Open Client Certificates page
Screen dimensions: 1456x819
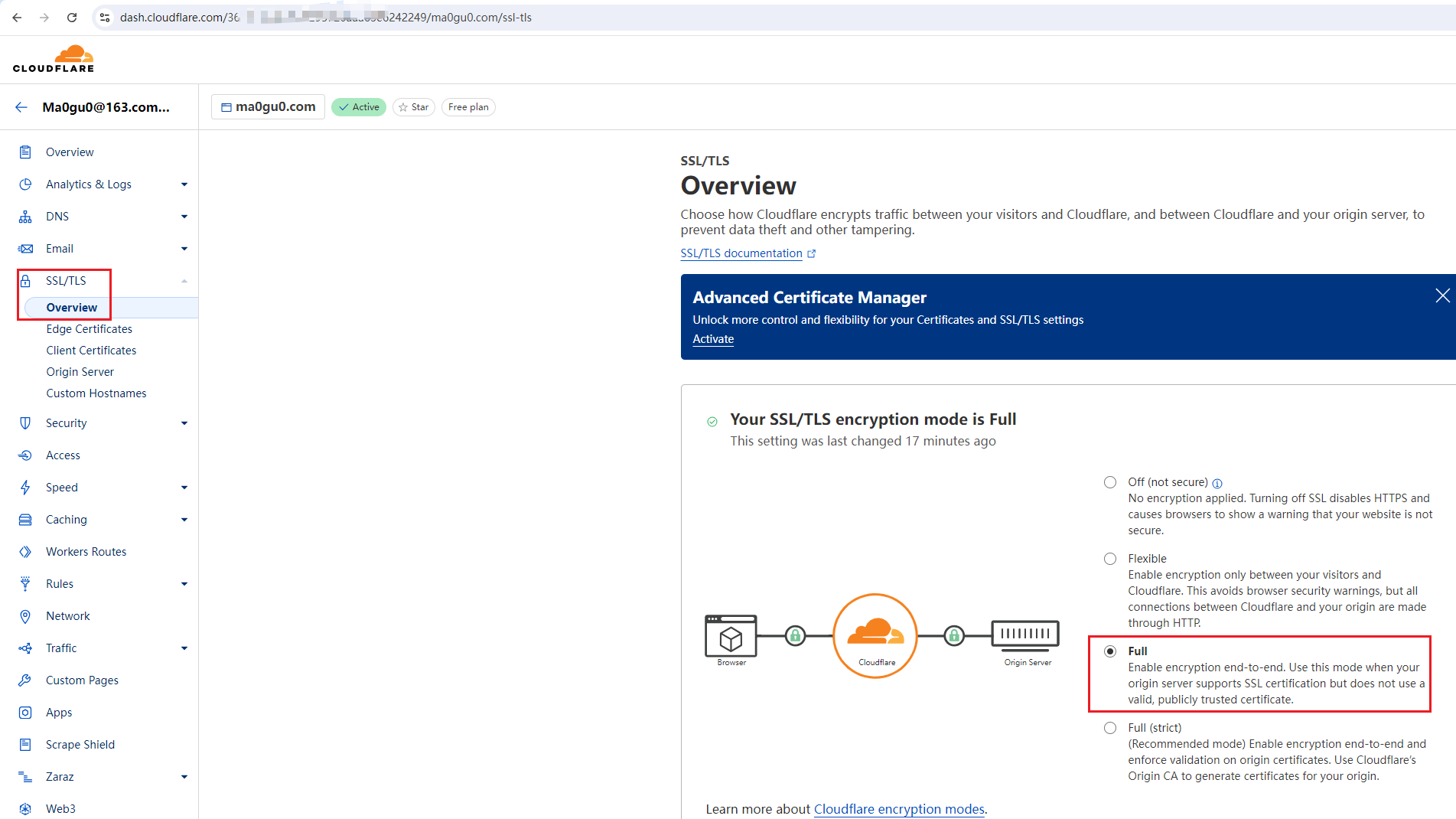pos(91,351)
